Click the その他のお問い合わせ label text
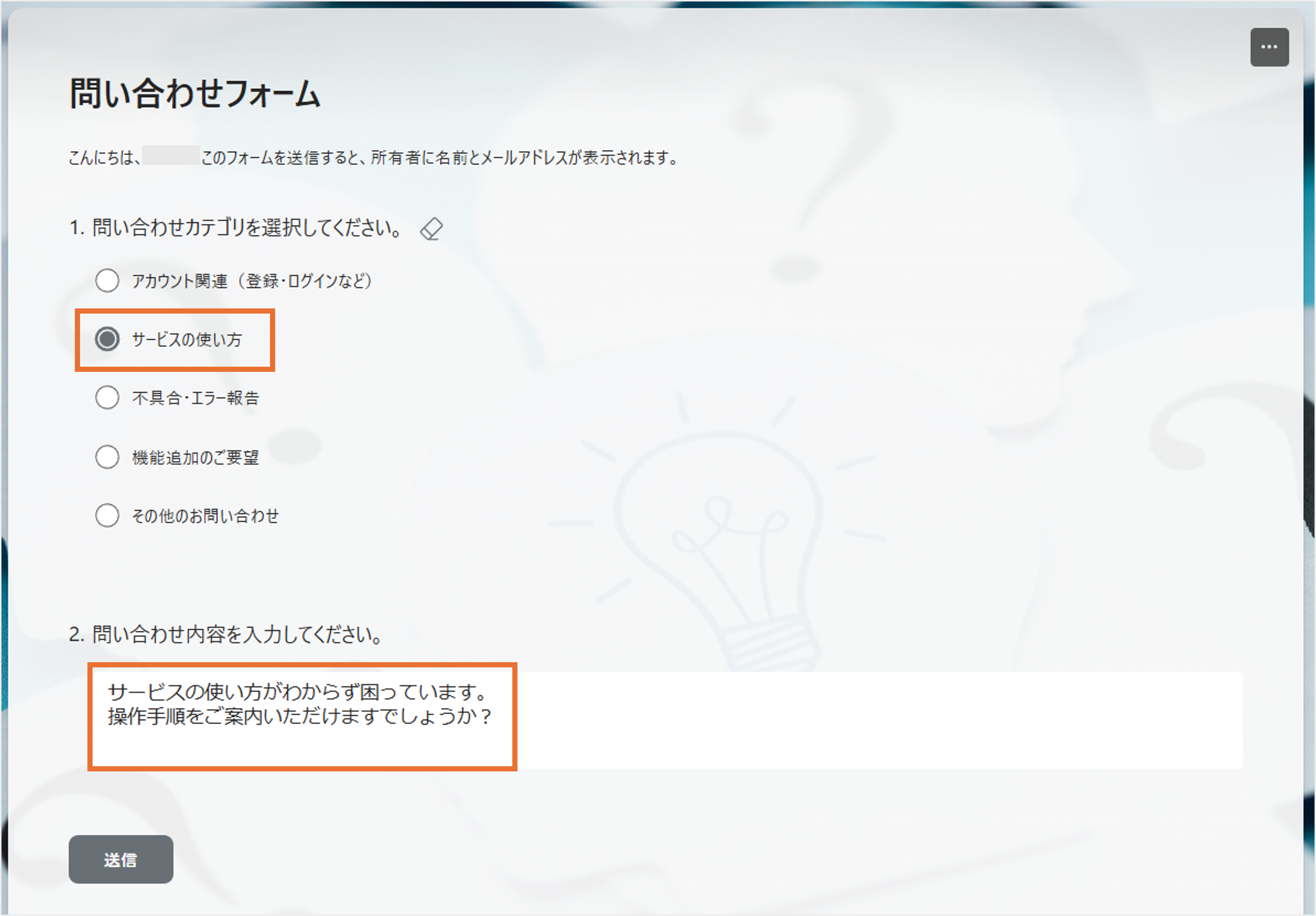The image size is (1316, 916). [205, 516]
